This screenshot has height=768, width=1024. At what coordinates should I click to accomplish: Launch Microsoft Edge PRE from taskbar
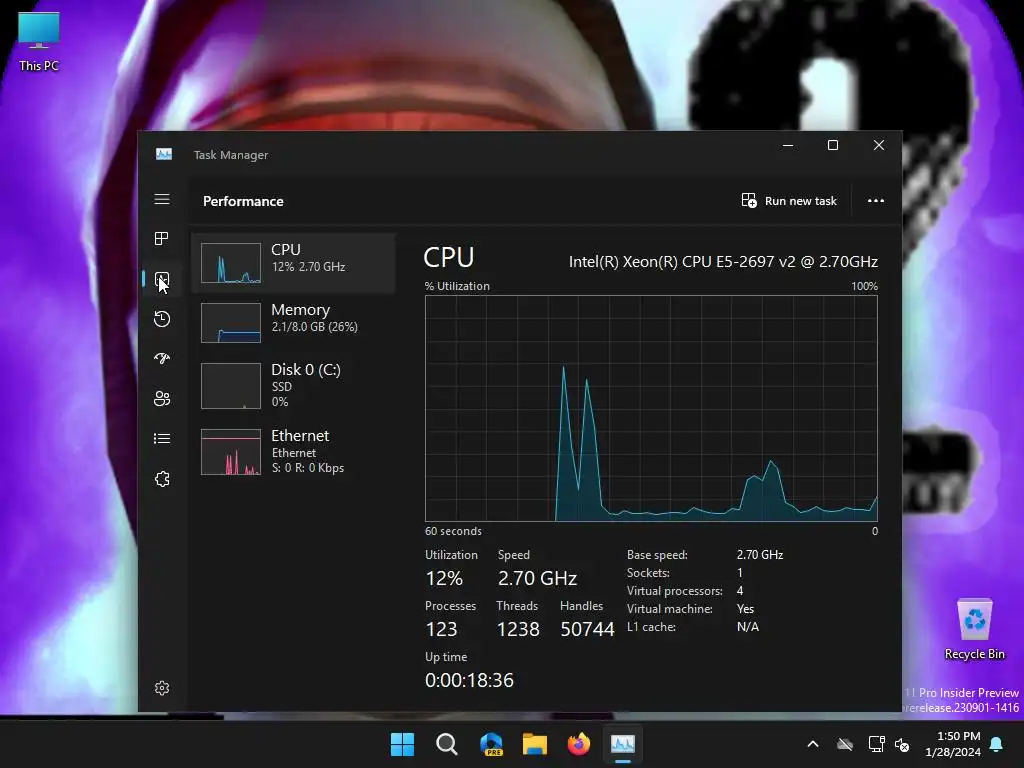coord(491,744)
